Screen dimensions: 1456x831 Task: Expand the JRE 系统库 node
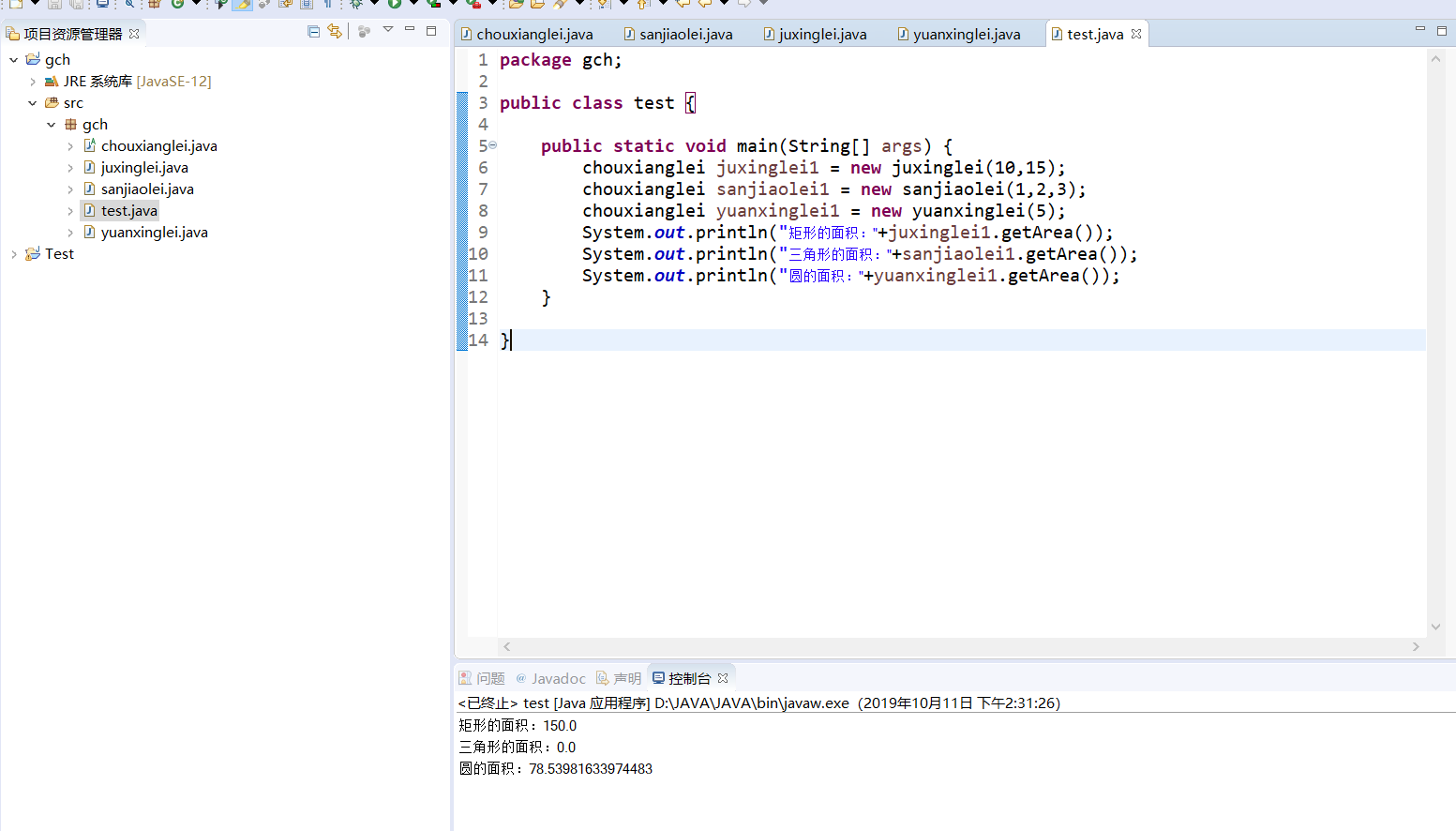tap(33, 82)
